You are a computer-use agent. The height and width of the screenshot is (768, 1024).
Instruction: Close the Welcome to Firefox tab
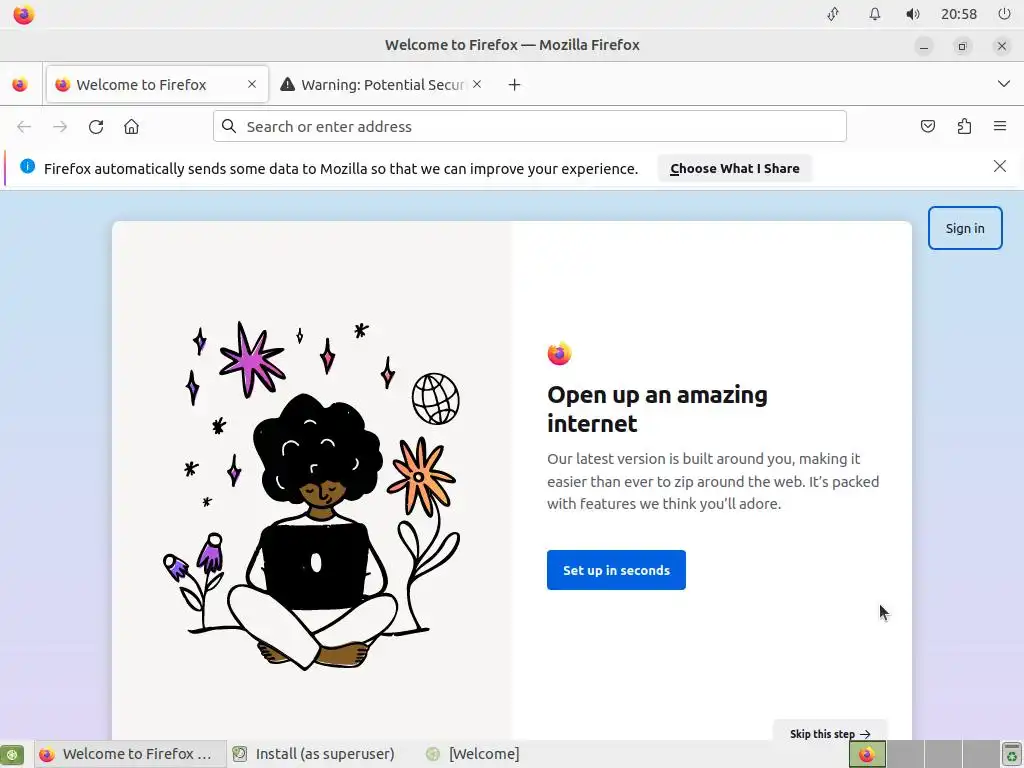click(252, 84)
